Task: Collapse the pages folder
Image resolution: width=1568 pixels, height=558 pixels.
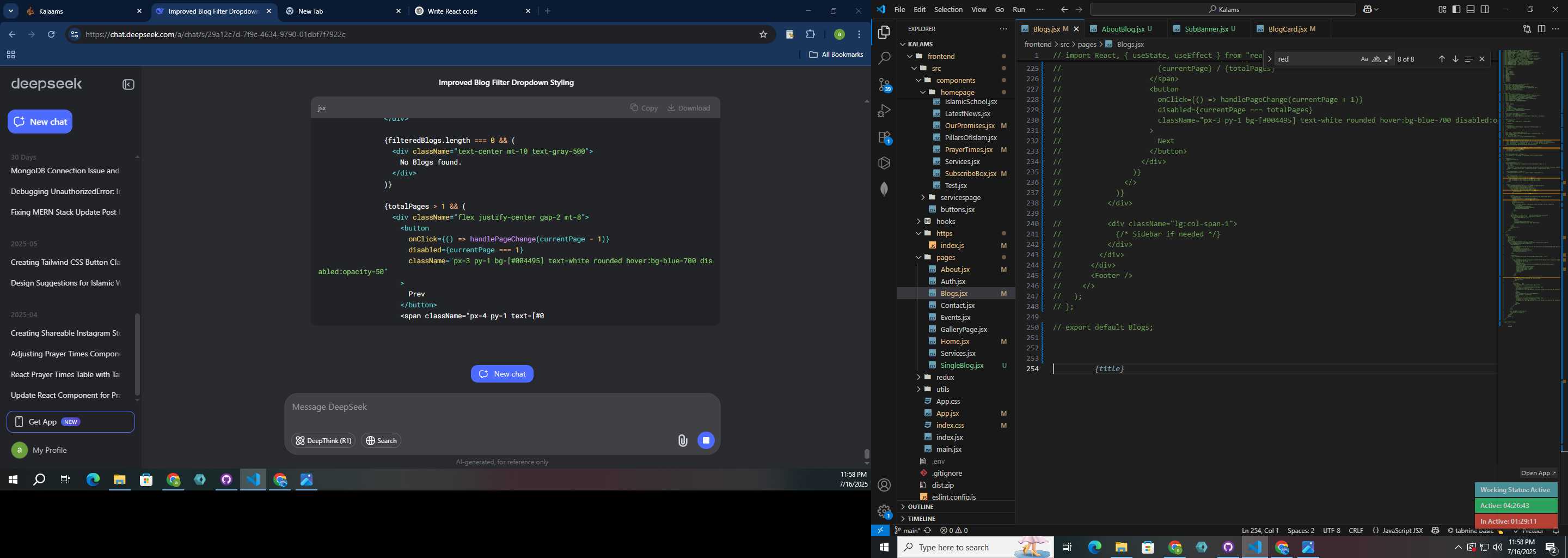Action: click(x=955, y=257)
